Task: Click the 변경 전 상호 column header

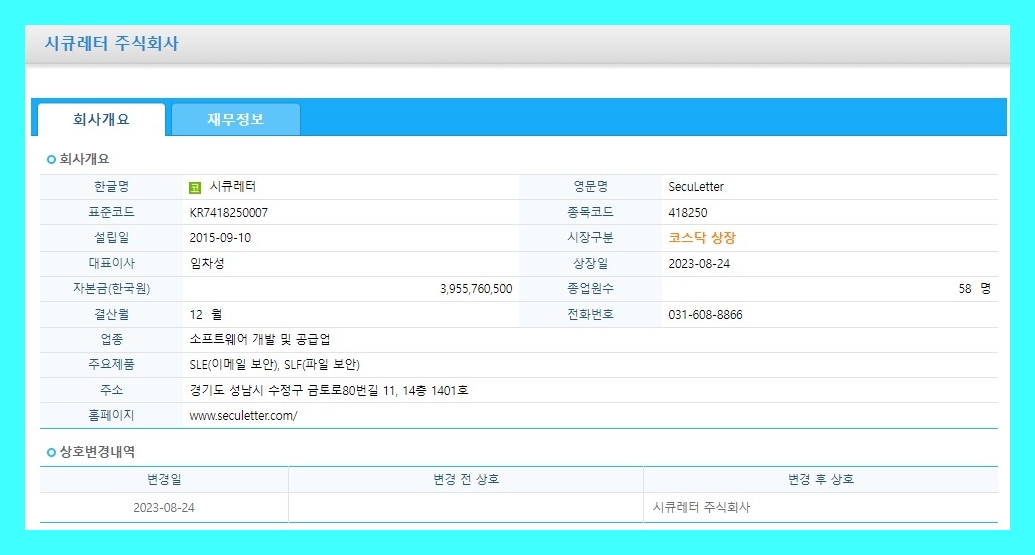Action: coord(466,479)
